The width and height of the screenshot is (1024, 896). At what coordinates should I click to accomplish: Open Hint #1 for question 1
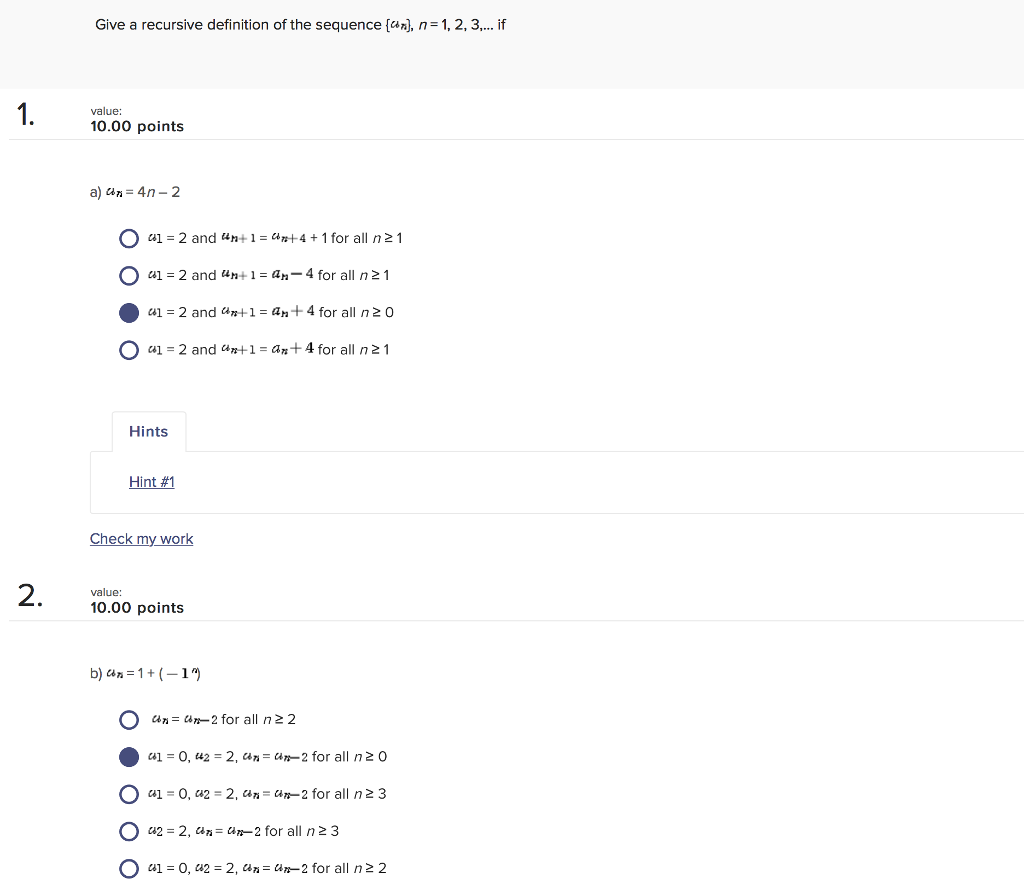pyautogui.click(x=151, y=481)
